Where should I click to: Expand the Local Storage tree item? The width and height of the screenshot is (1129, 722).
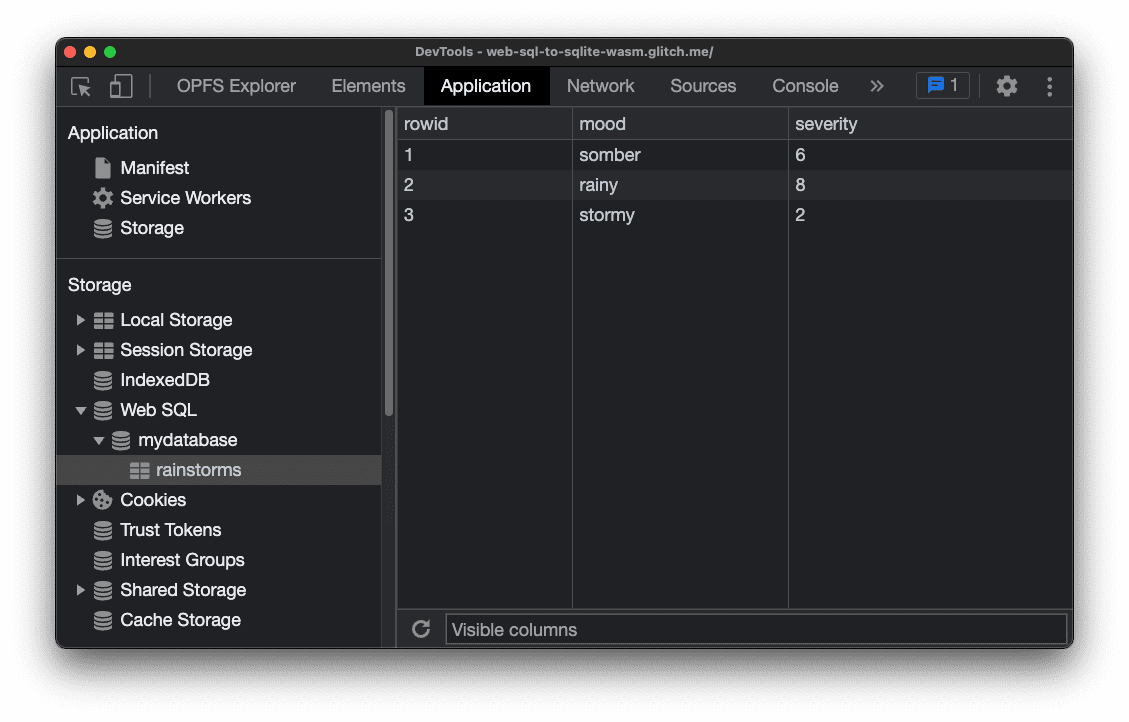point(81,320)
